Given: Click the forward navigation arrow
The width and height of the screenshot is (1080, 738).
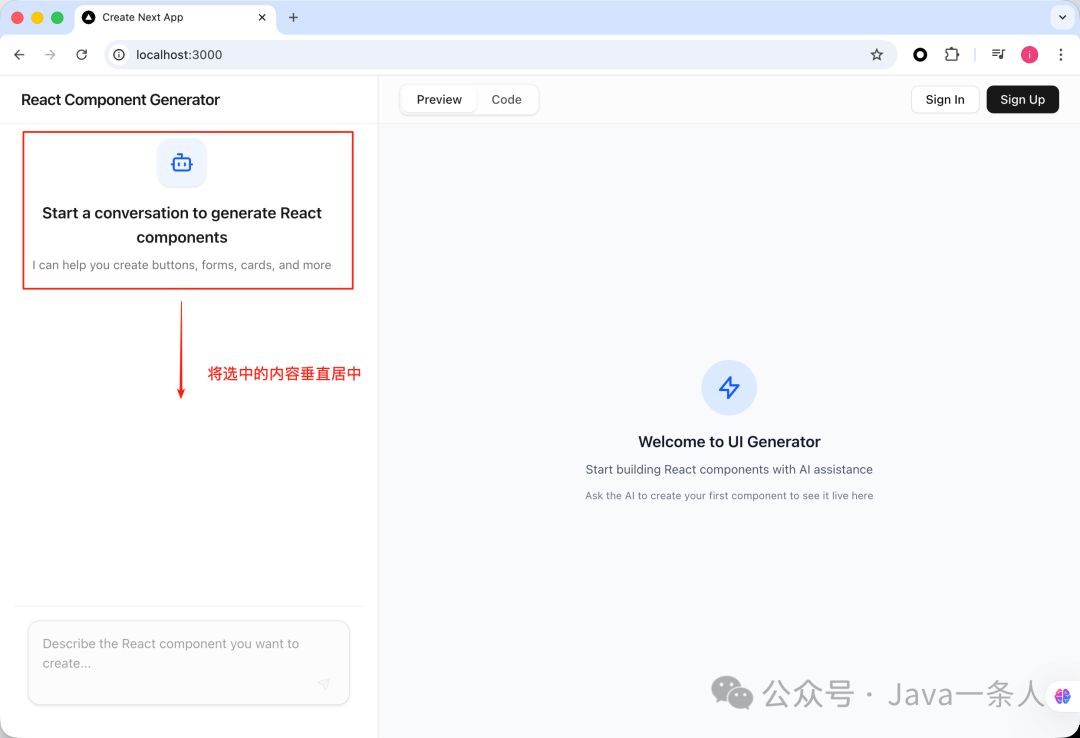Looking at the screenshot, I should pyautogui.click(x=49, y=55).
